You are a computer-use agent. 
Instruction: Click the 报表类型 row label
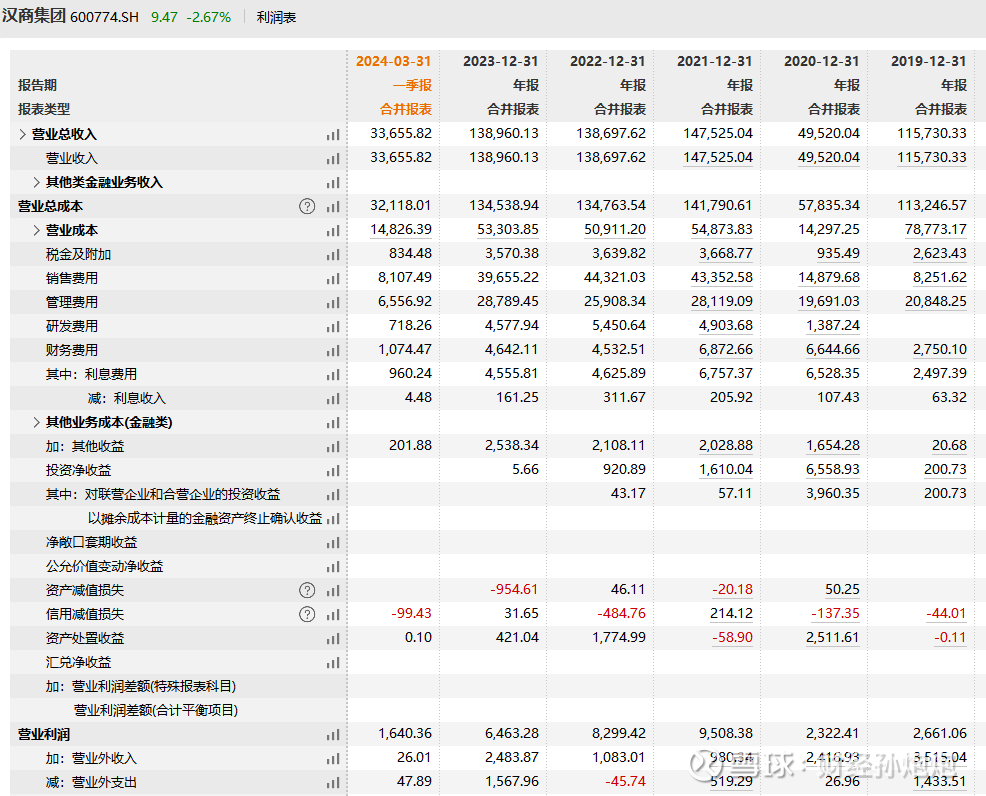click(44, 109)
